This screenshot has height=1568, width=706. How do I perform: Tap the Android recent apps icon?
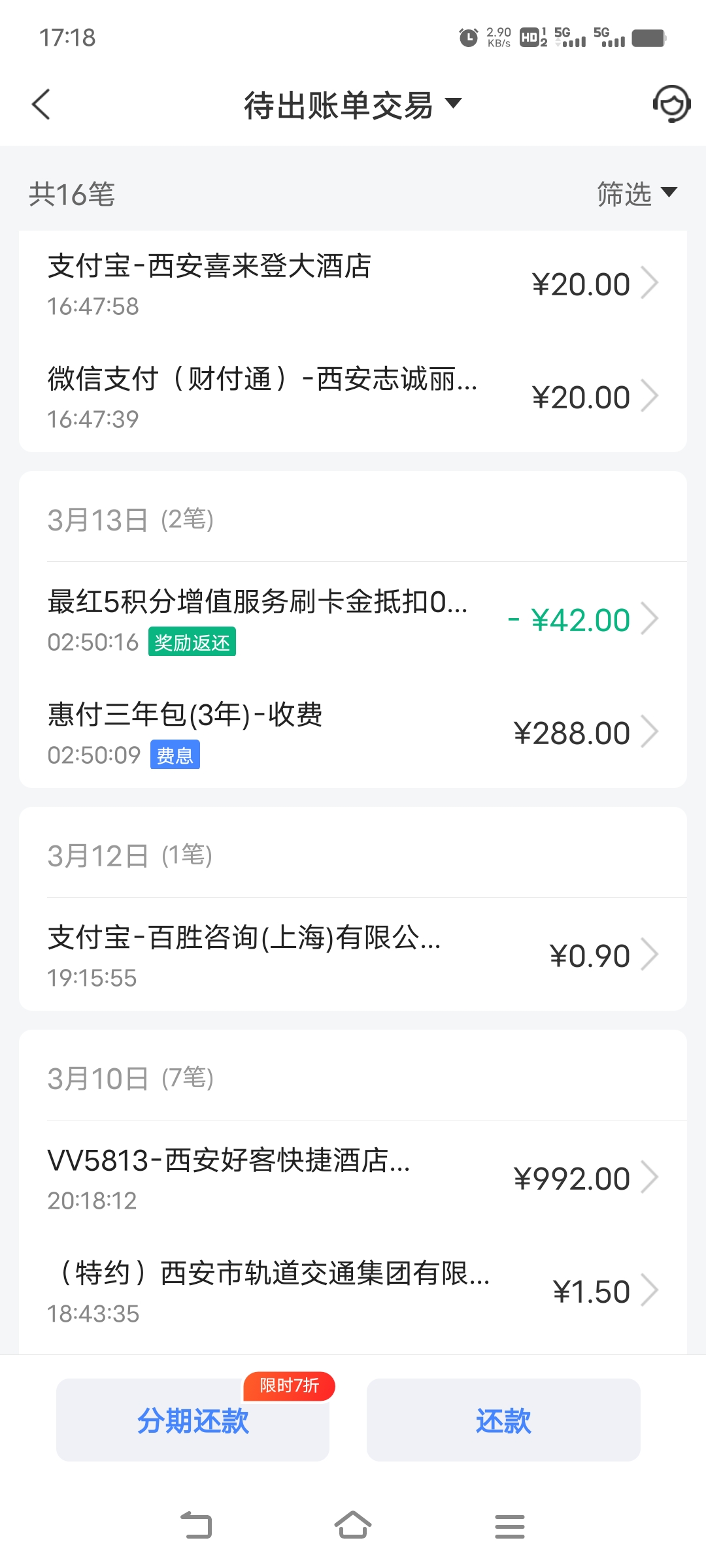click(510, 1526)
